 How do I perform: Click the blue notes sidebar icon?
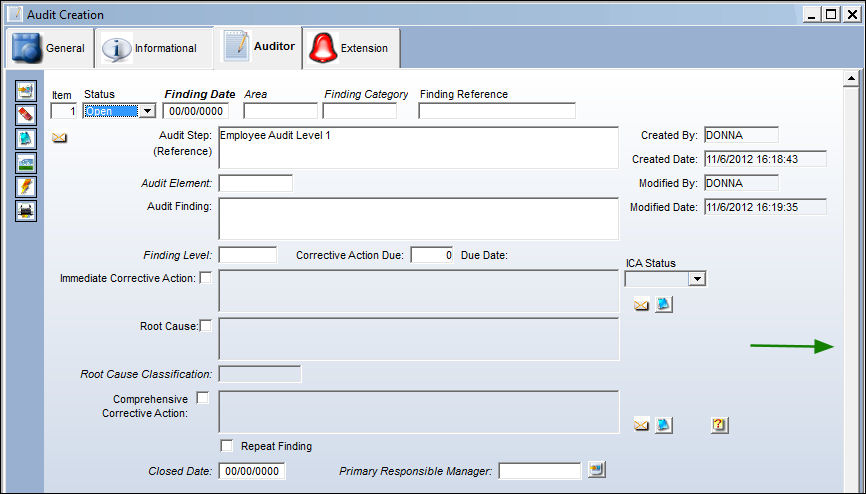coord(26,139)
